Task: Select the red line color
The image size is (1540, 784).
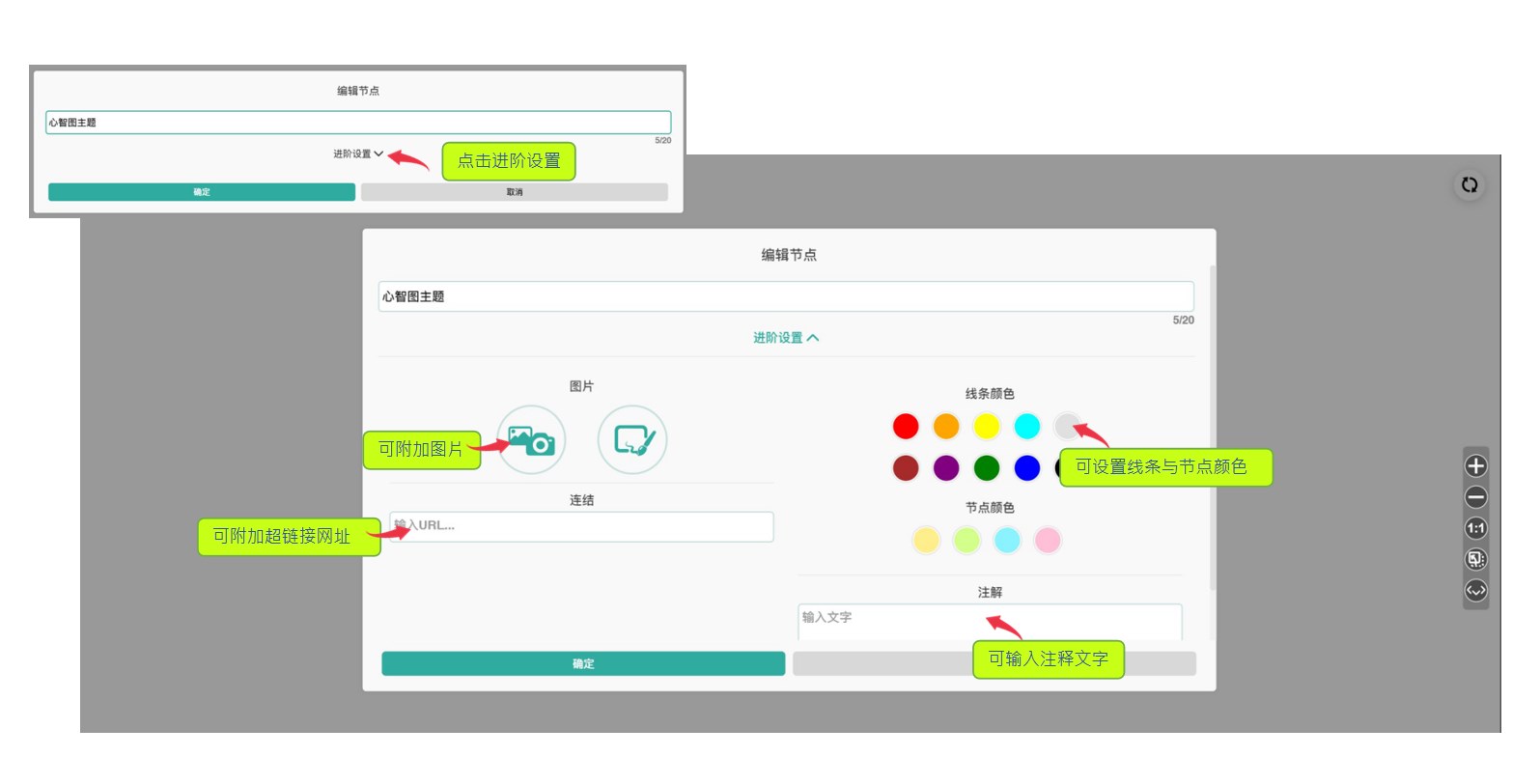Action: point(906,426)
